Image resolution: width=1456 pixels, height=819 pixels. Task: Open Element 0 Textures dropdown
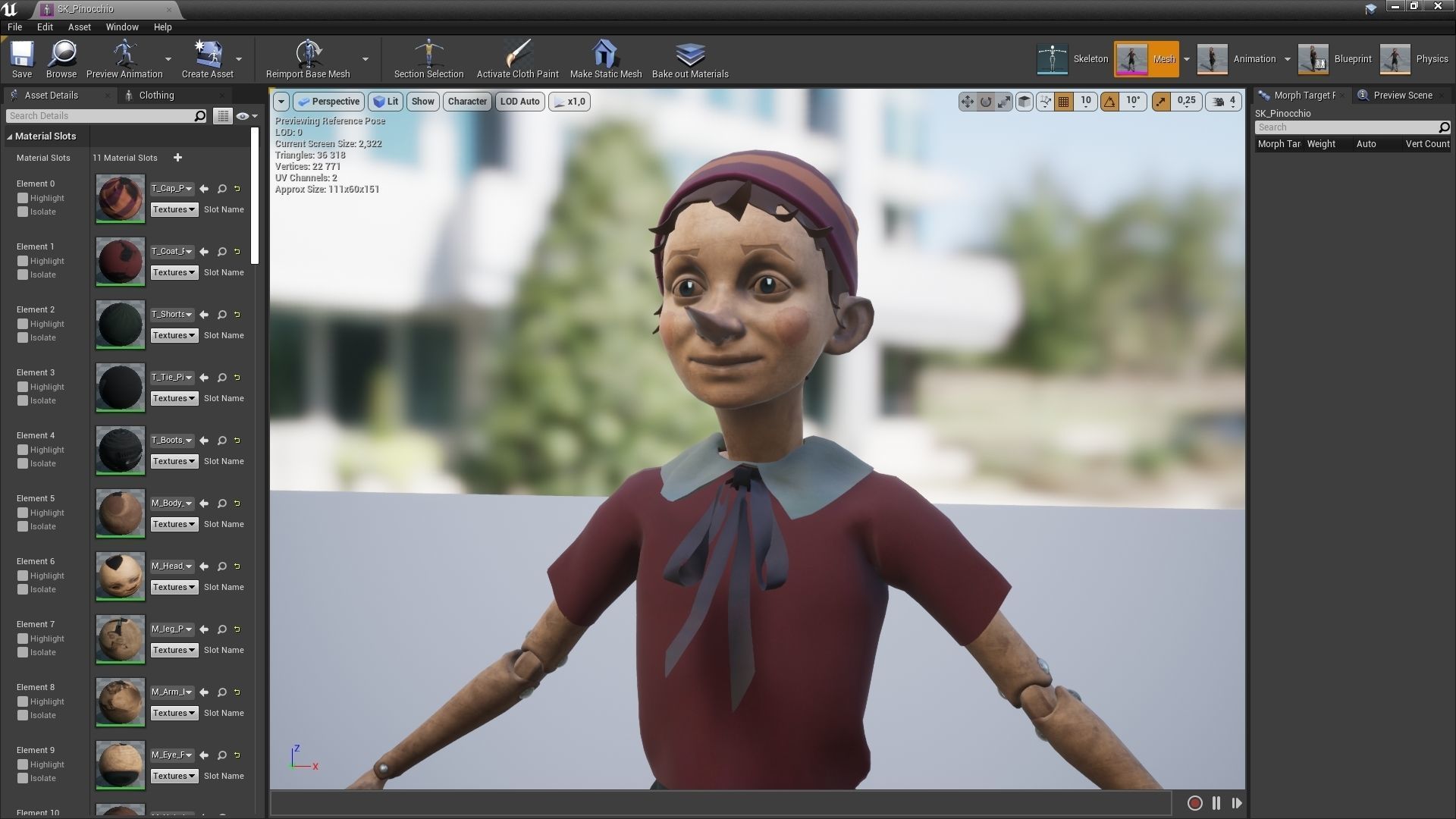point(174,209)
